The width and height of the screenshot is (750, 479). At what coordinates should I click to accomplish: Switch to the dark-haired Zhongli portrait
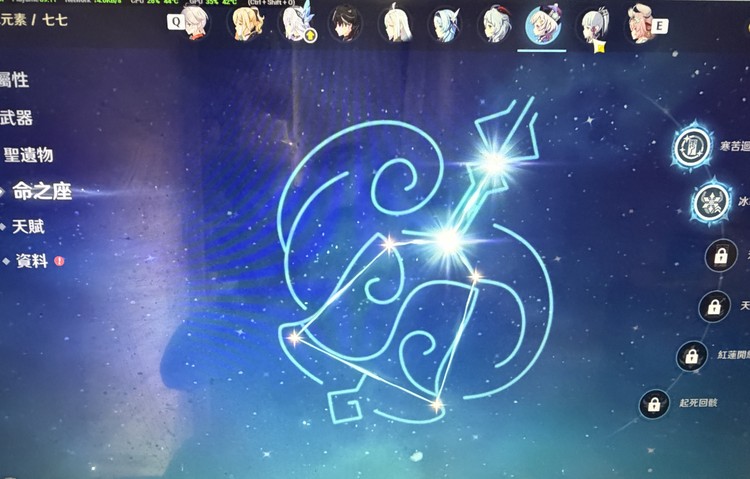345,23
